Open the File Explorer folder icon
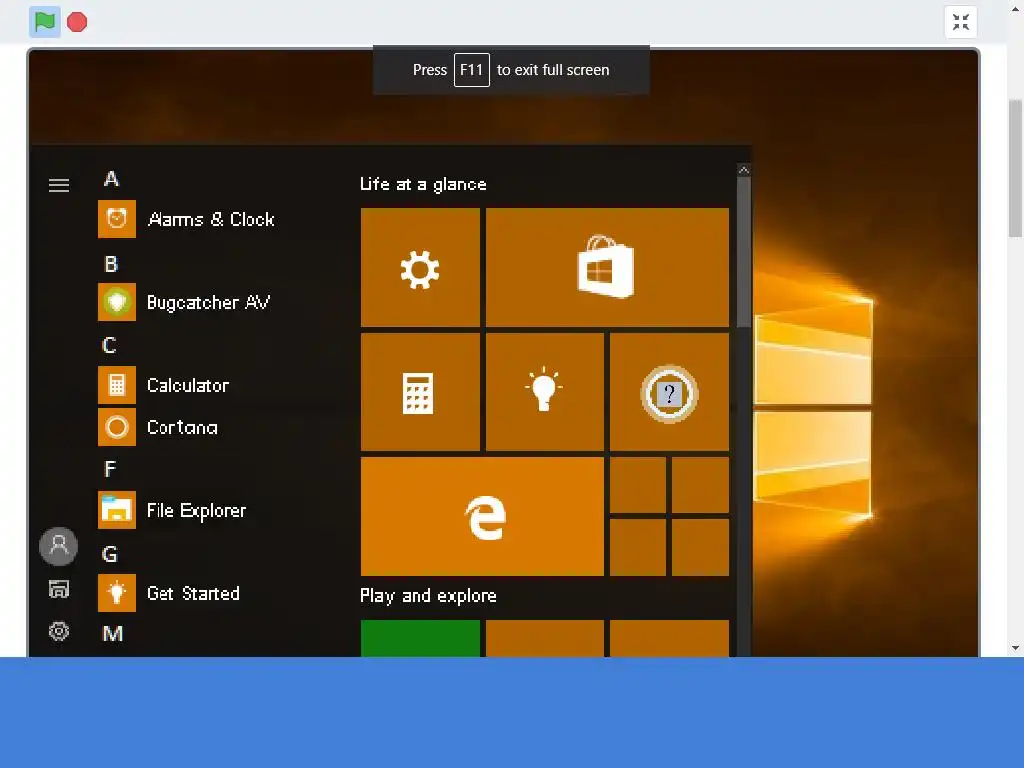This screenshot has width=1024, height=768. (x=117, y=510)
